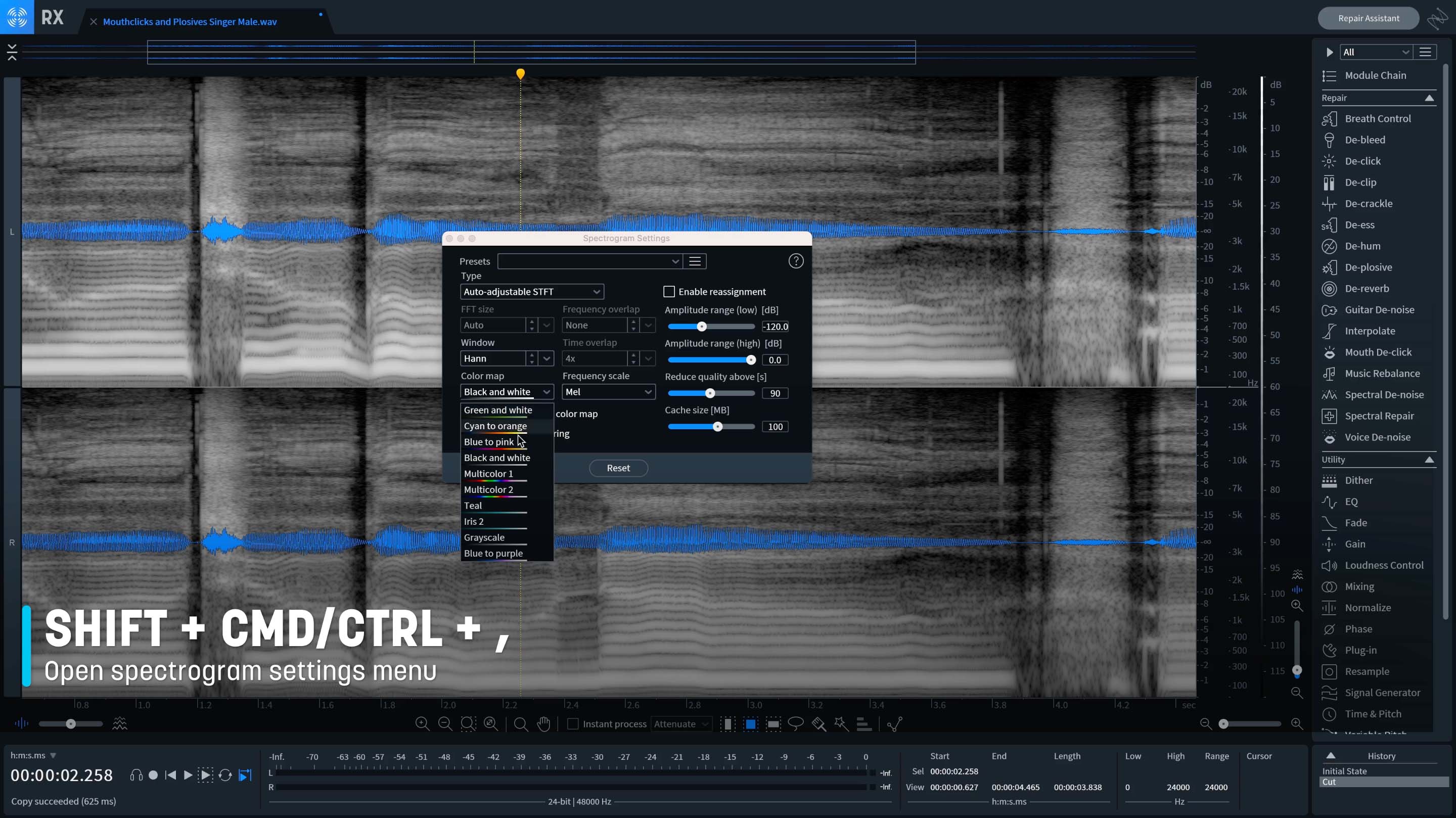Toggle playhead follows playback button
Image resolution: width=1456 pixels, height=818 pixels.
pyautogui.click(x=245, y=775)
